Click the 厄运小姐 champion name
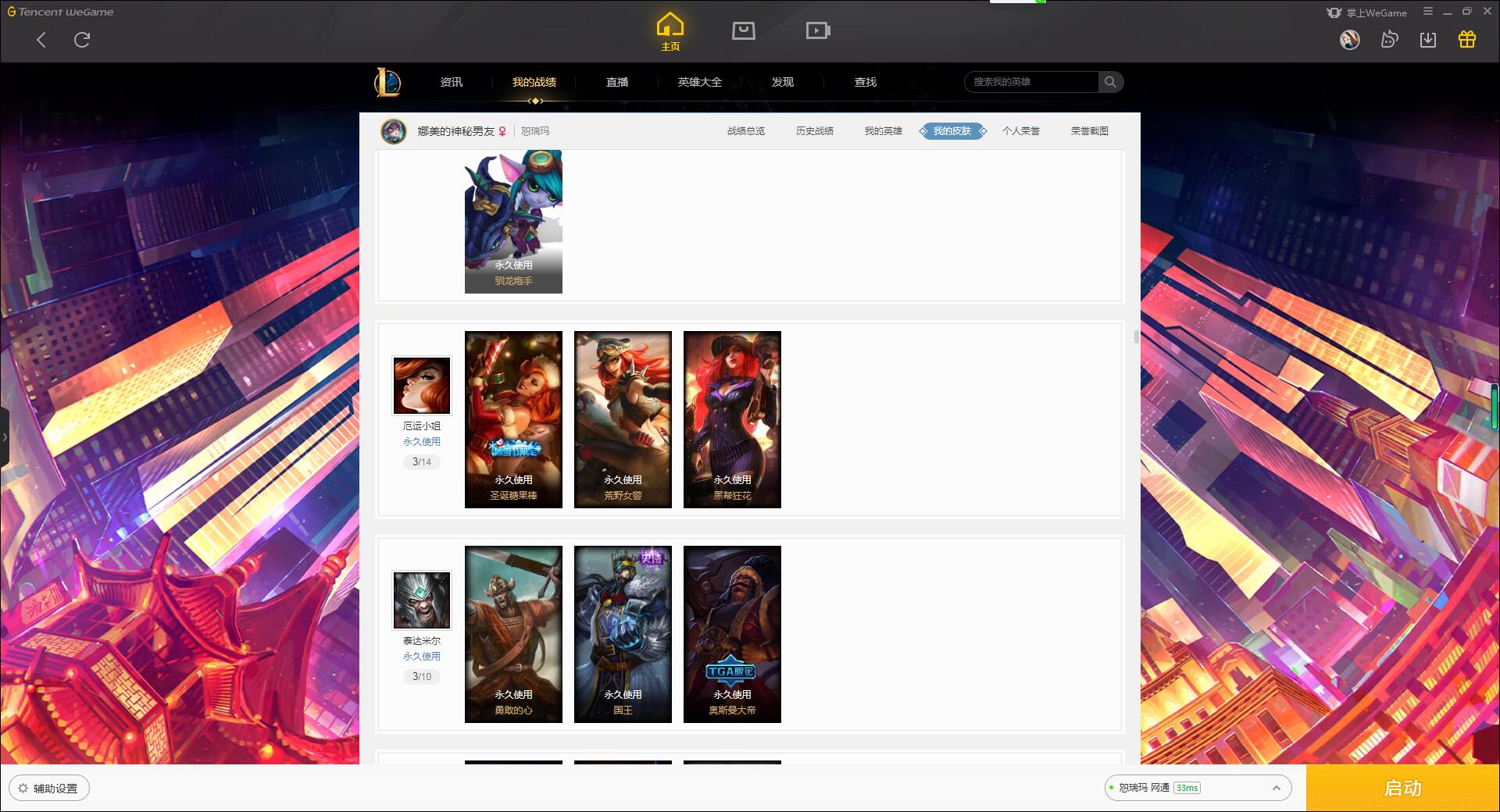 422,426
